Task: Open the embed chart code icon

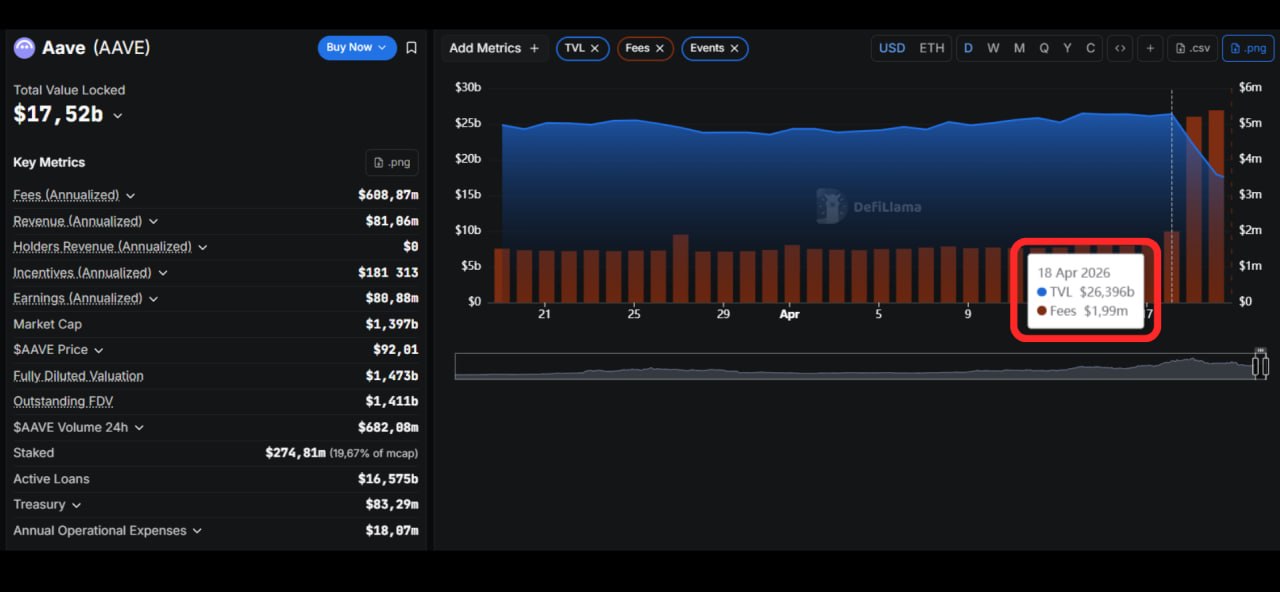Action: tap(1120, 48)
